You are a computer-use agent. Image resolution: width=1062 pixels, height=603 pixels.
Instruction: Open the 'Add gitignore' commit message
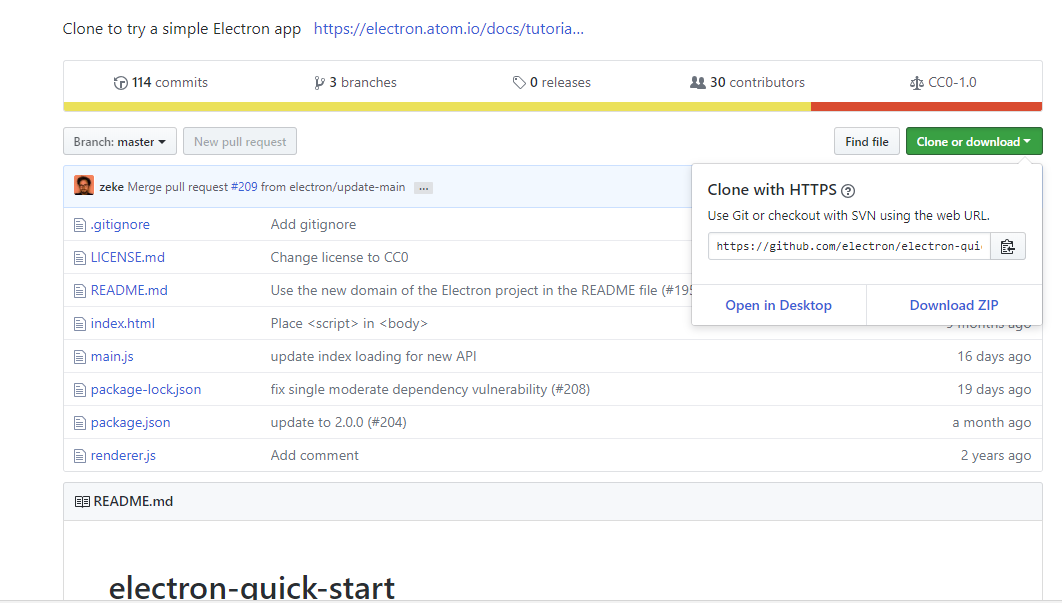click(313, 225)
